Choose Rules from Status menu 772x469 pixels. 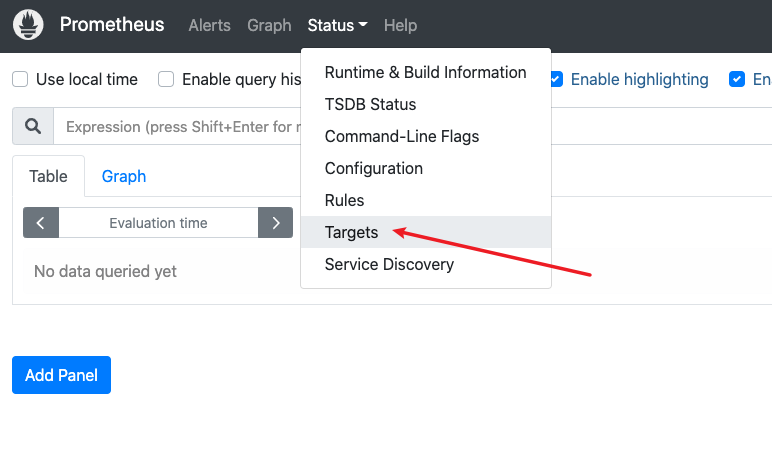425,200
